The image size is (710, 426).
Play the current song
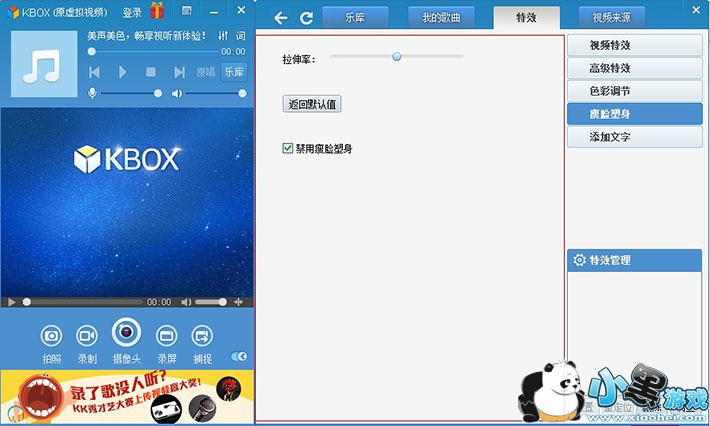coord(122,72)
